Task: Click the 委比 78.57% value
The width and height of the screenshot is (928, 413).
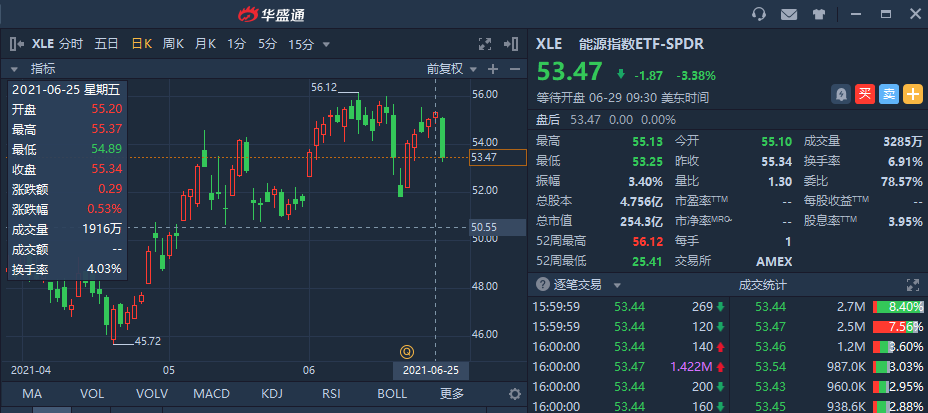Action: [x=902, y=182]
